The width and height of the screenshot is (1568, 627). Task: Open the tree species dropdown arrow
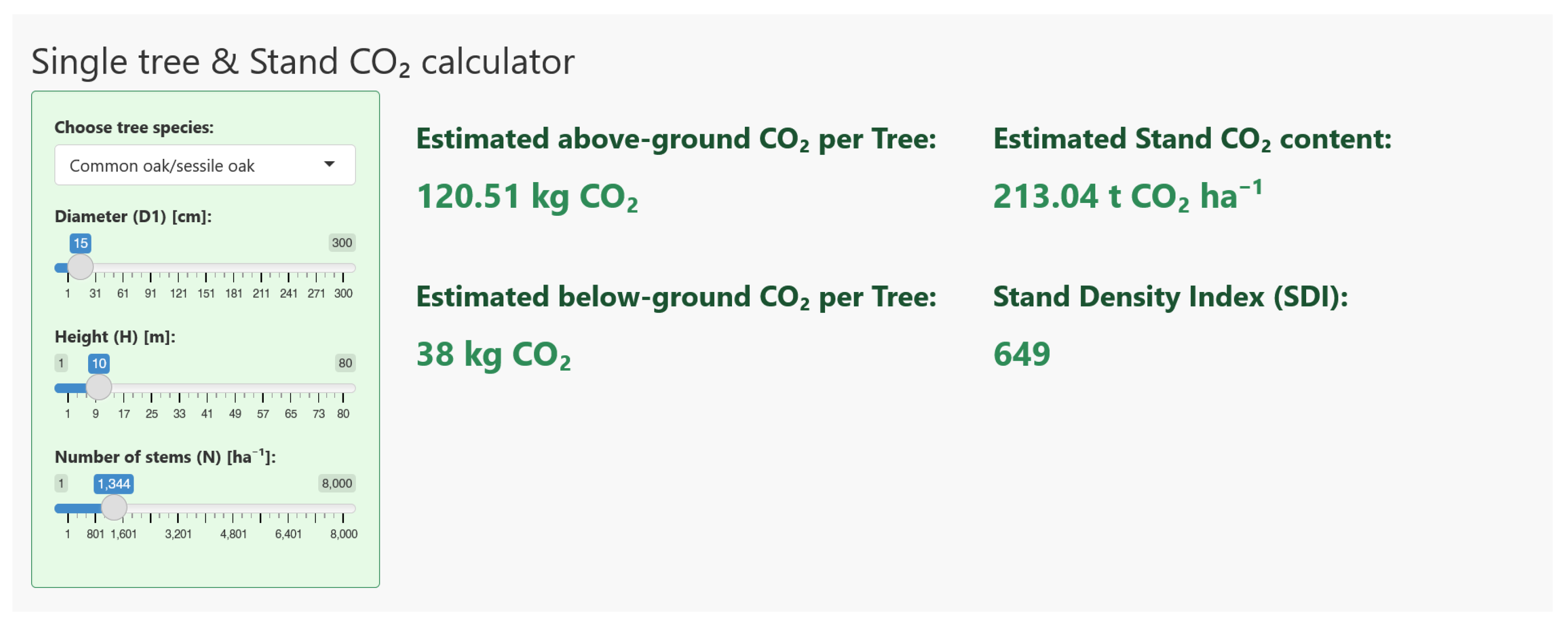[x=329, y=164]
